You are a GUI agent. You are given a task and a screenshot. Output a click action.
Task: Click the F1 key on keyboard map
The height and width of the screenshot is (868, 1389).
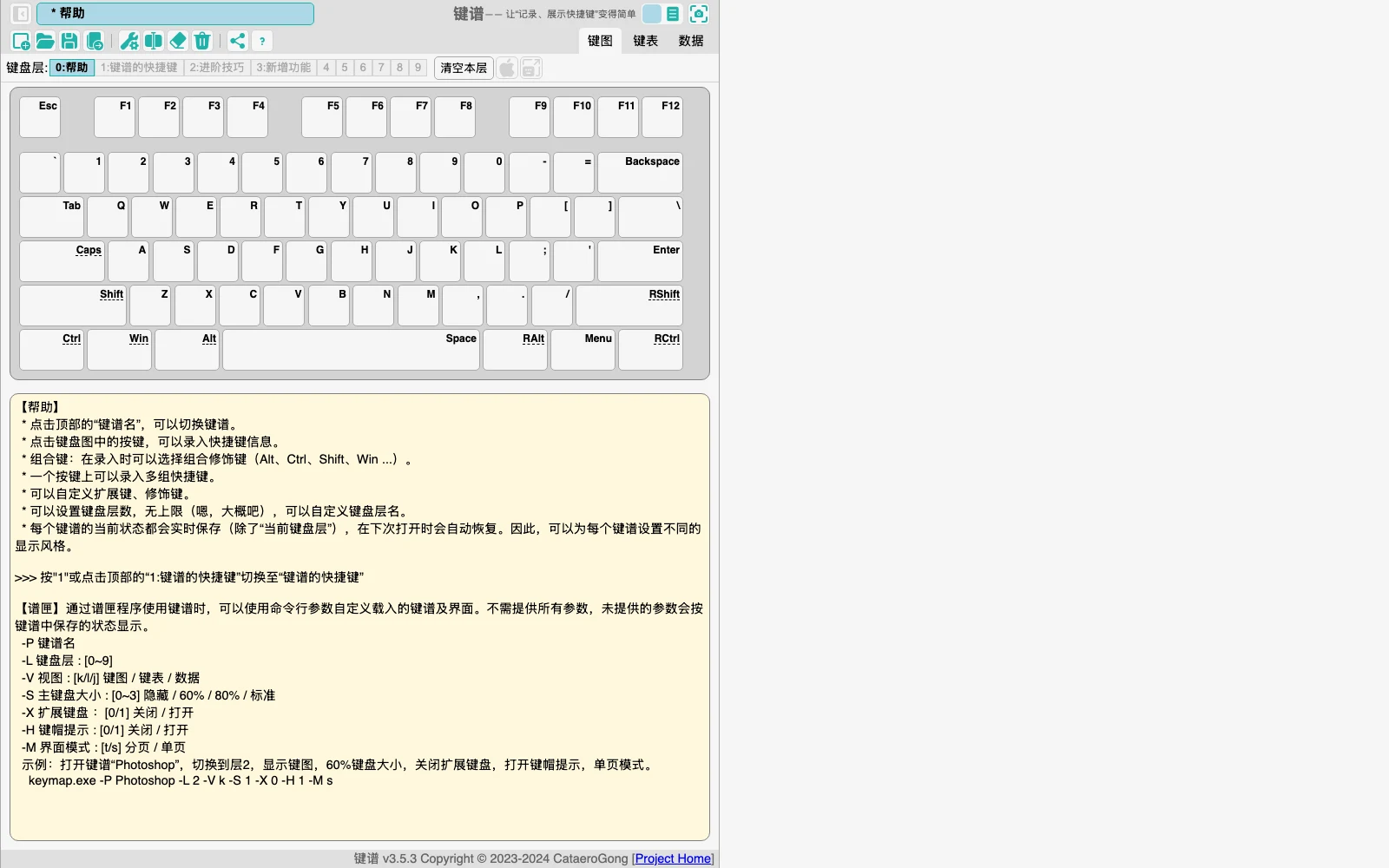click(115, 117)
